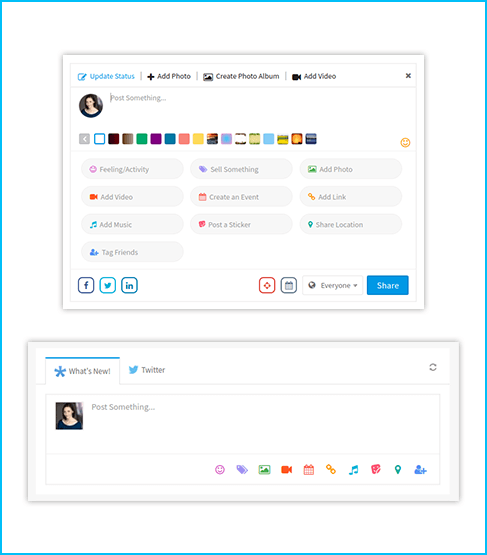This screenshot has width=487, height=555.
Task: Toggle Facebook sharing button
Action: point(86,285)
